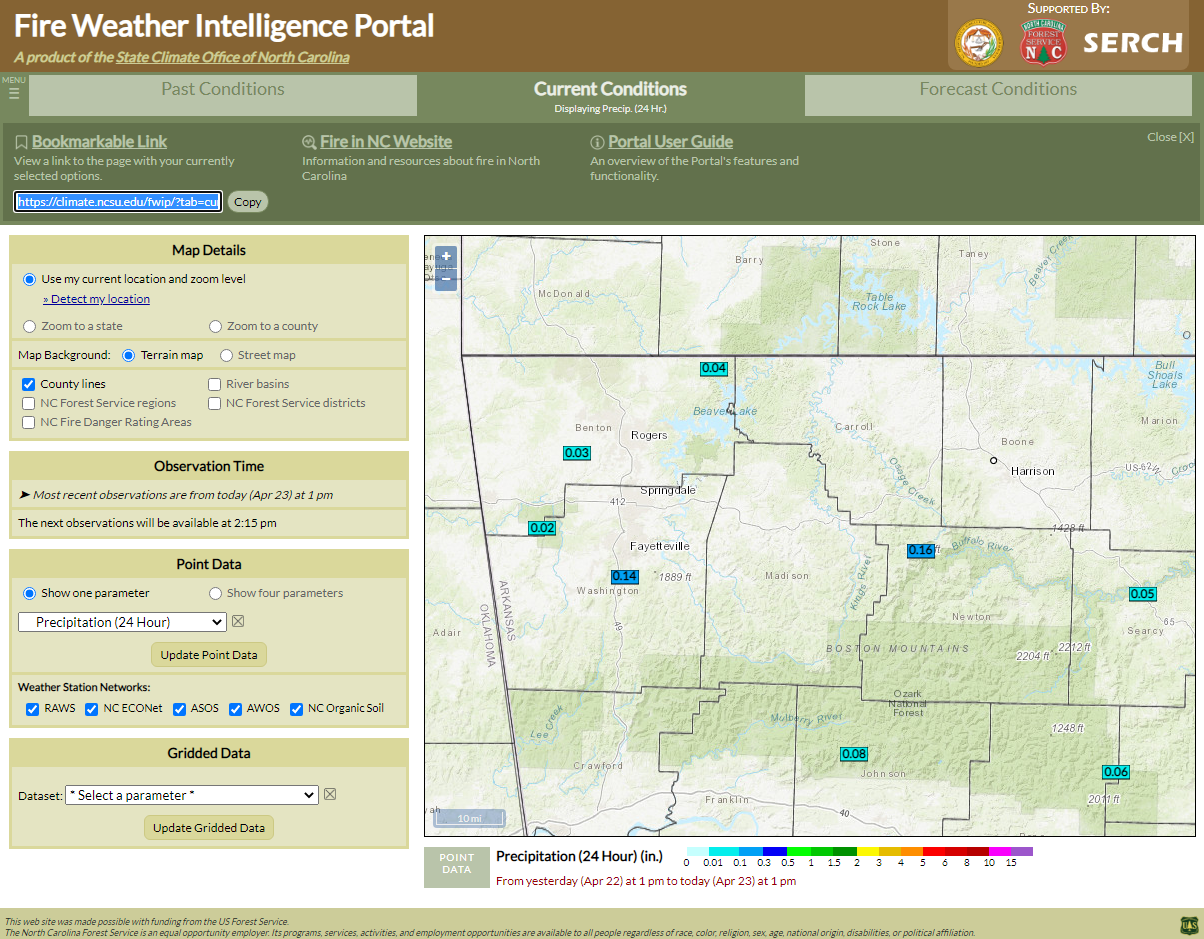Click the SERCH logo
Screen dimensions: 1204x939
[x=1133, y=43]
